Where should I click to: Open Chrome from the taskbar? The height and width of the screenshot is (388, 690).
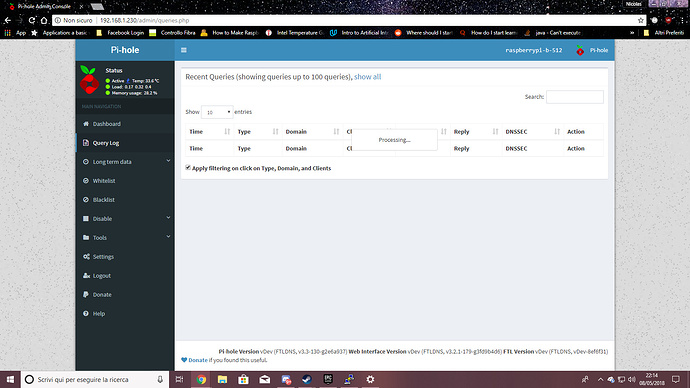[201, 379]
